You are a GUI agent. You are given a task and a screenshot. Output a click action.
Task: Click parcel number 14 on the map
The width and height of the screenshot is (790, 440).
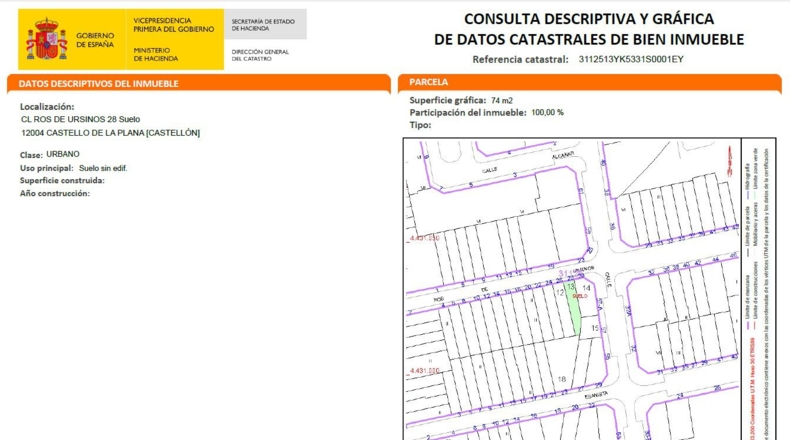pos(586,288)
